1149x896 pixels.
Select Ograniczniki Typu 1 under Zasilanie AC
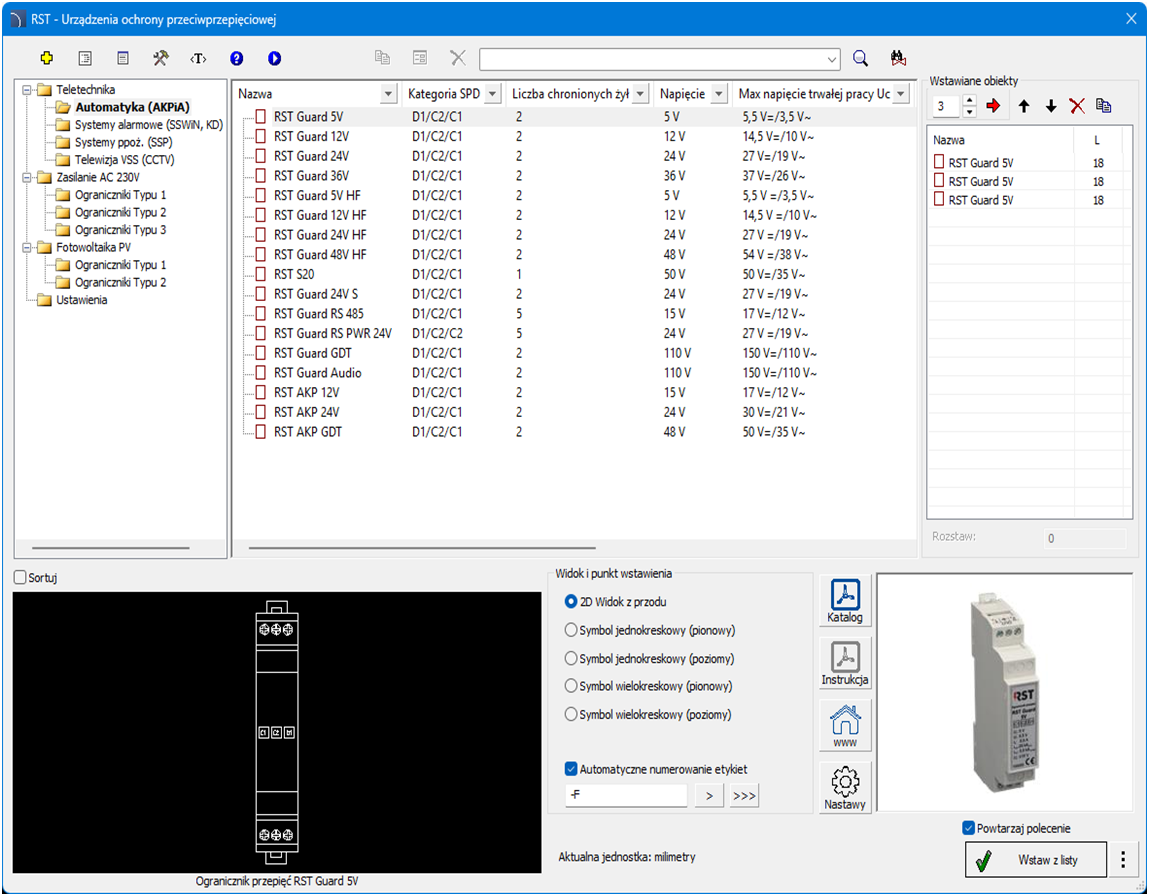click(x=120, y=195)
